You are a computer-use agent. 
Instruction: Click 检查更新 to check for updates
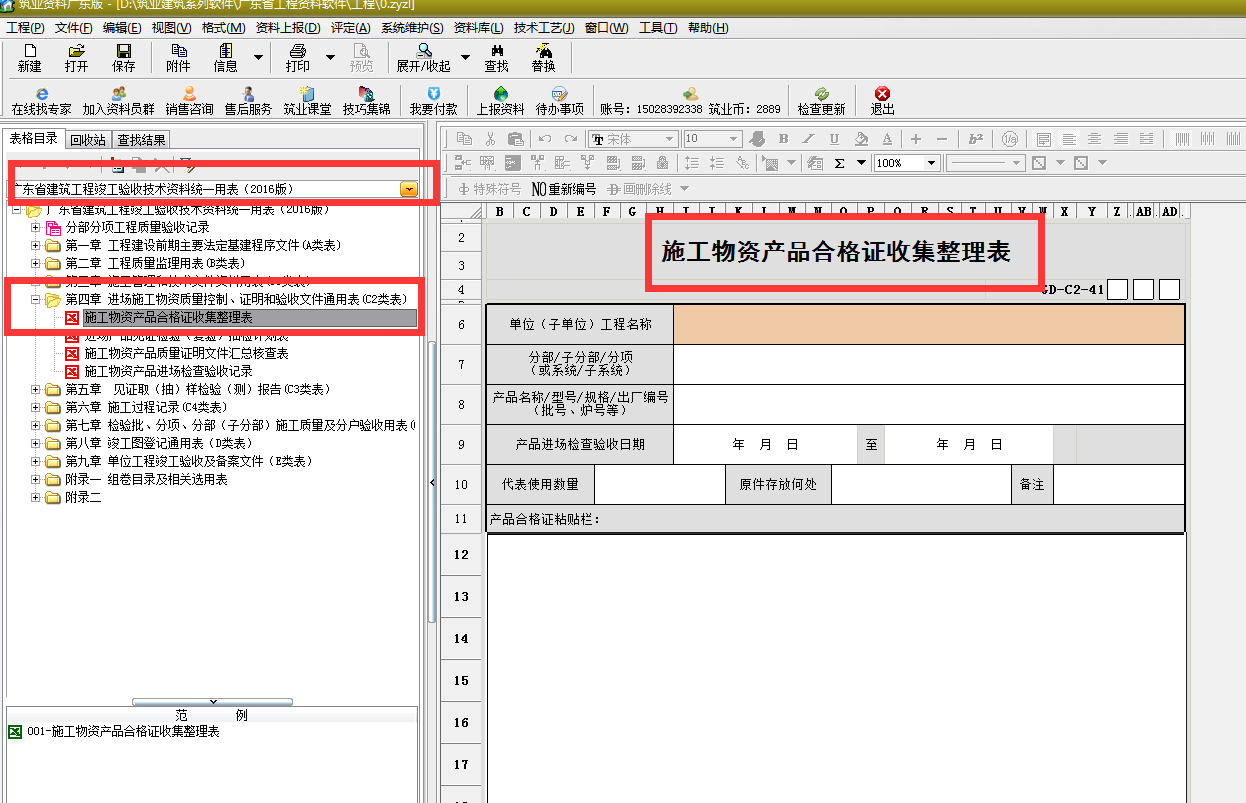(x=821, y=101)
